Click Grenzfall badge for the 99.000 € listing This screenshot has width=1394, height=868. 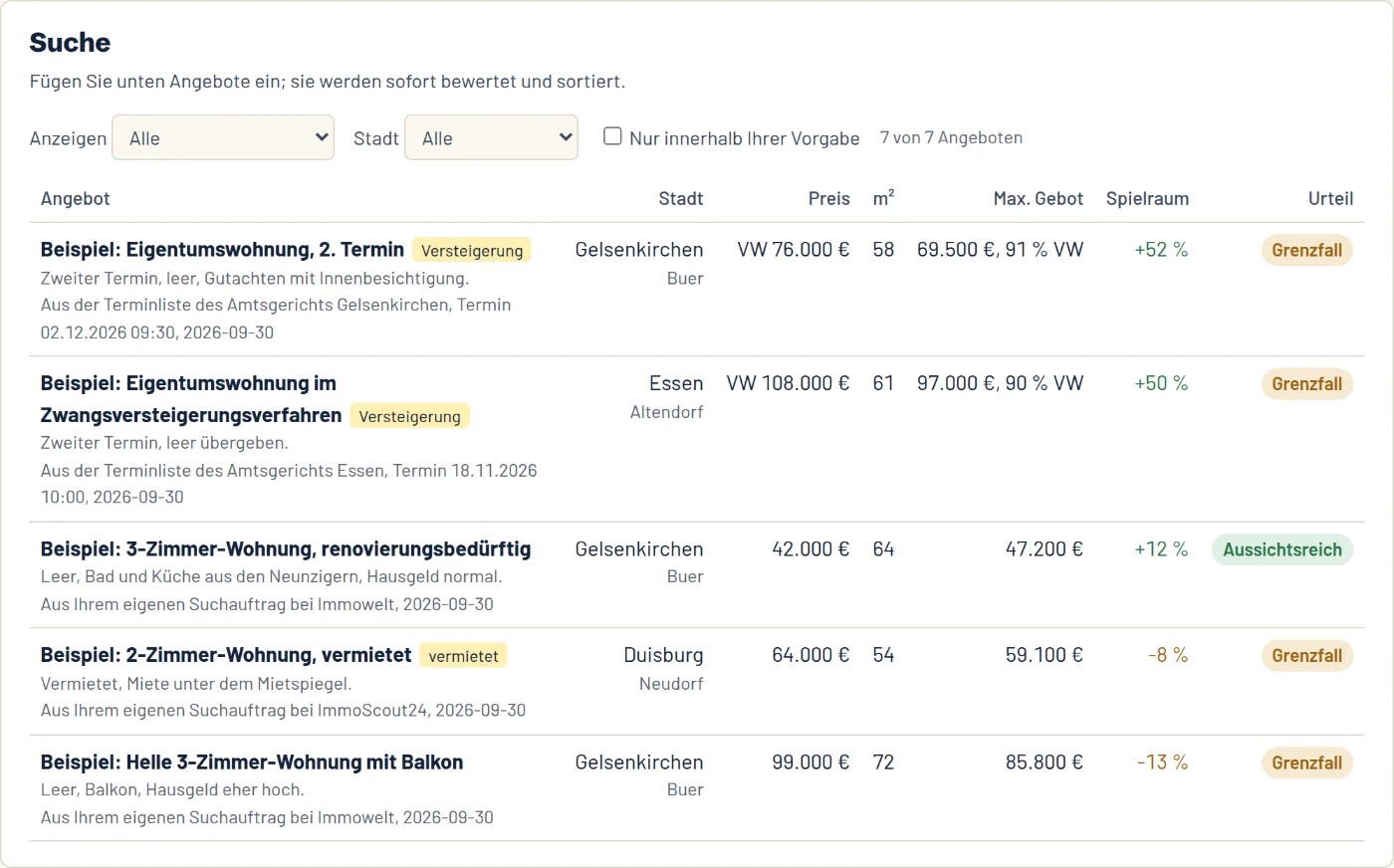(x=1306, y=763)
